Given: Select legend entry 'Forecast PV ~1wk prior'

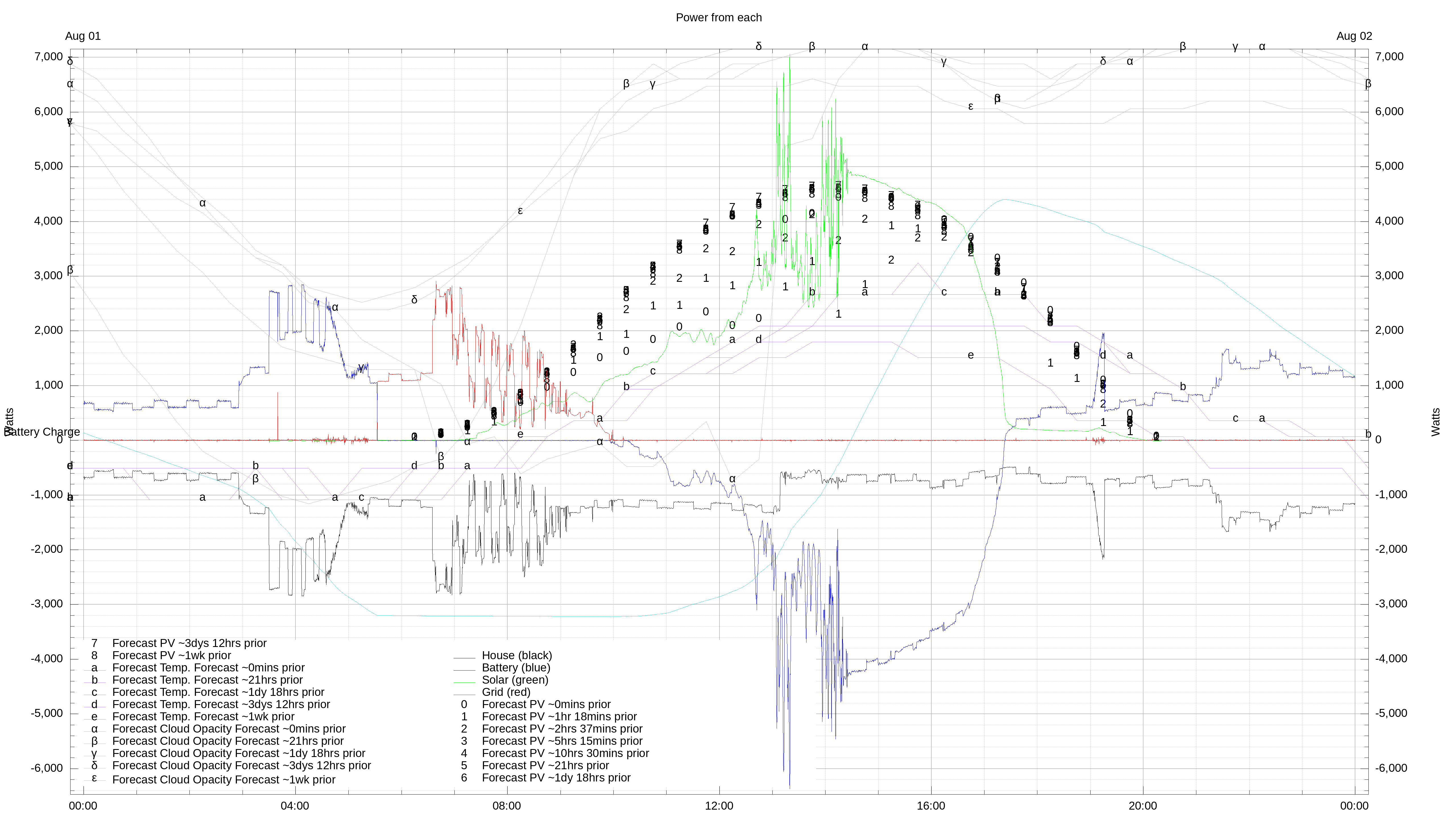Looking at the screenshot, I should click(x=172, y=656).
